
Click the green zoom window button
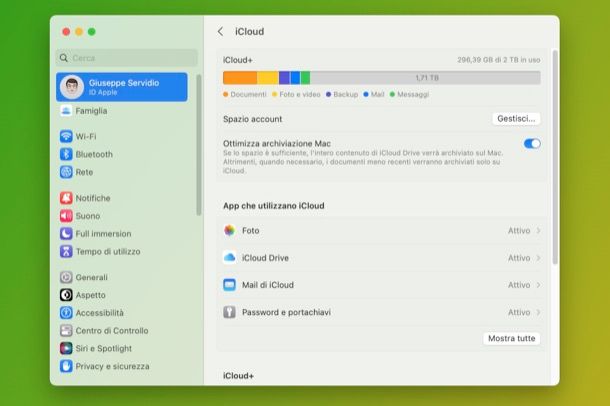(x=92, y=32)
